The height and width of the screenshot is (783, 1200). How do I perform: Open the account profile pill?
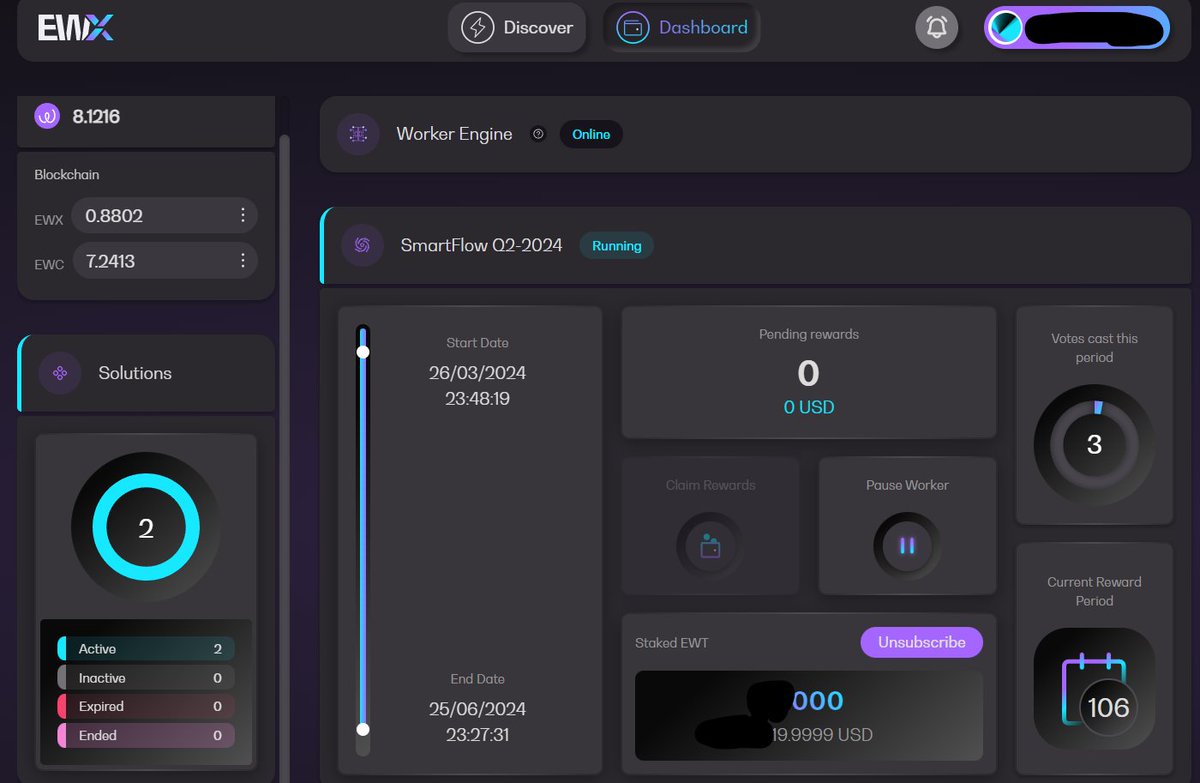point(1076,27)
